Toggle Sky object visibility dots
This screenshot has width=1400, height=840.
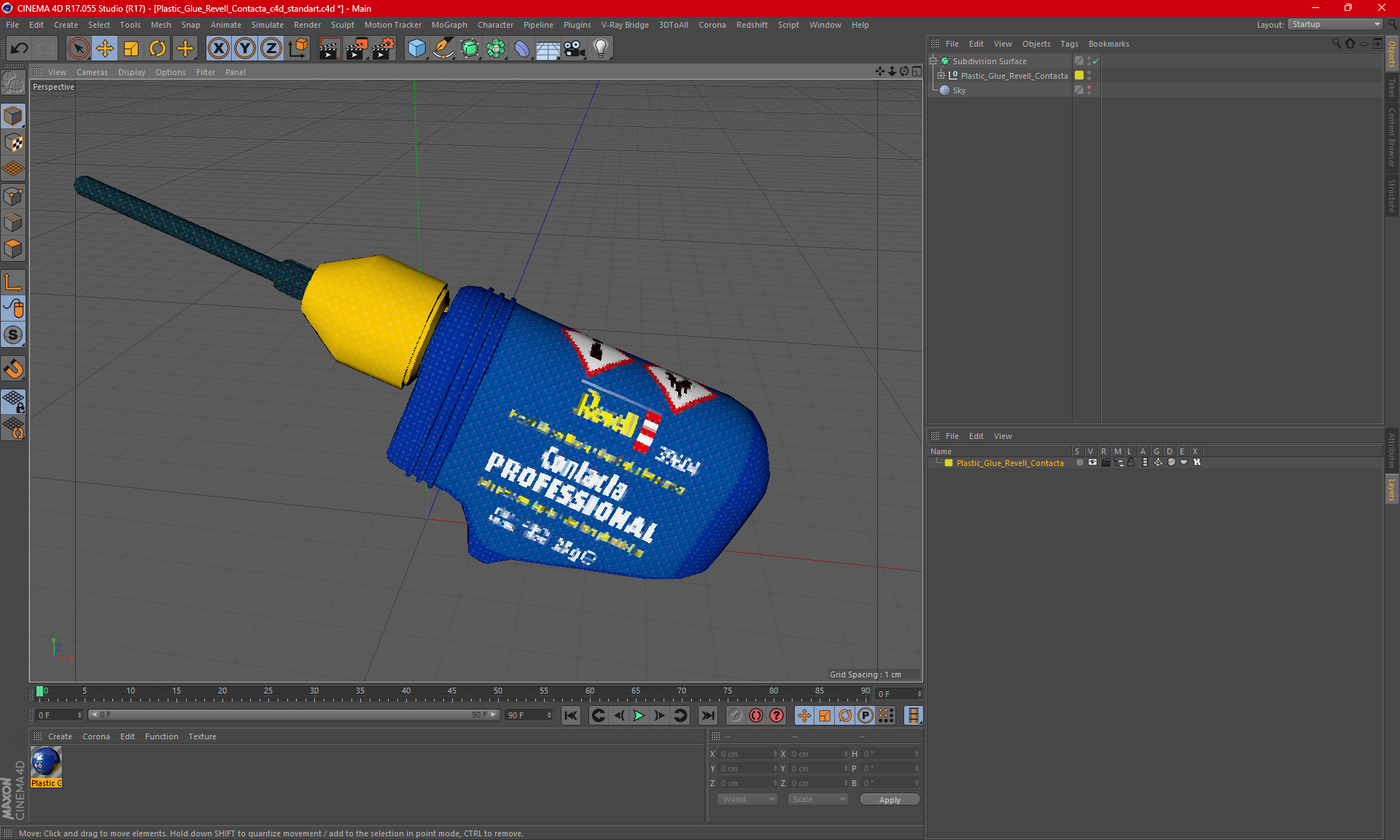(x=1089, y=90)
